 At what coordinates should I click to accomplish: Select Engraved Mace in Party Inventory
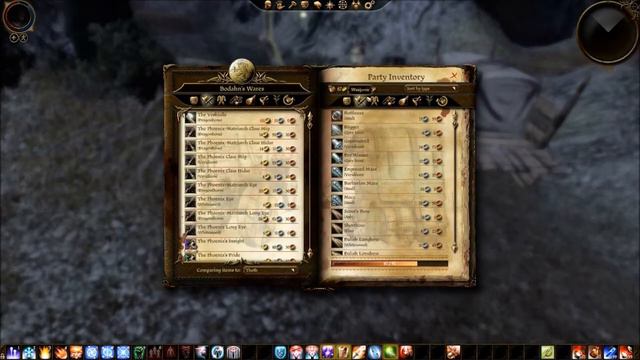point(389,172)
